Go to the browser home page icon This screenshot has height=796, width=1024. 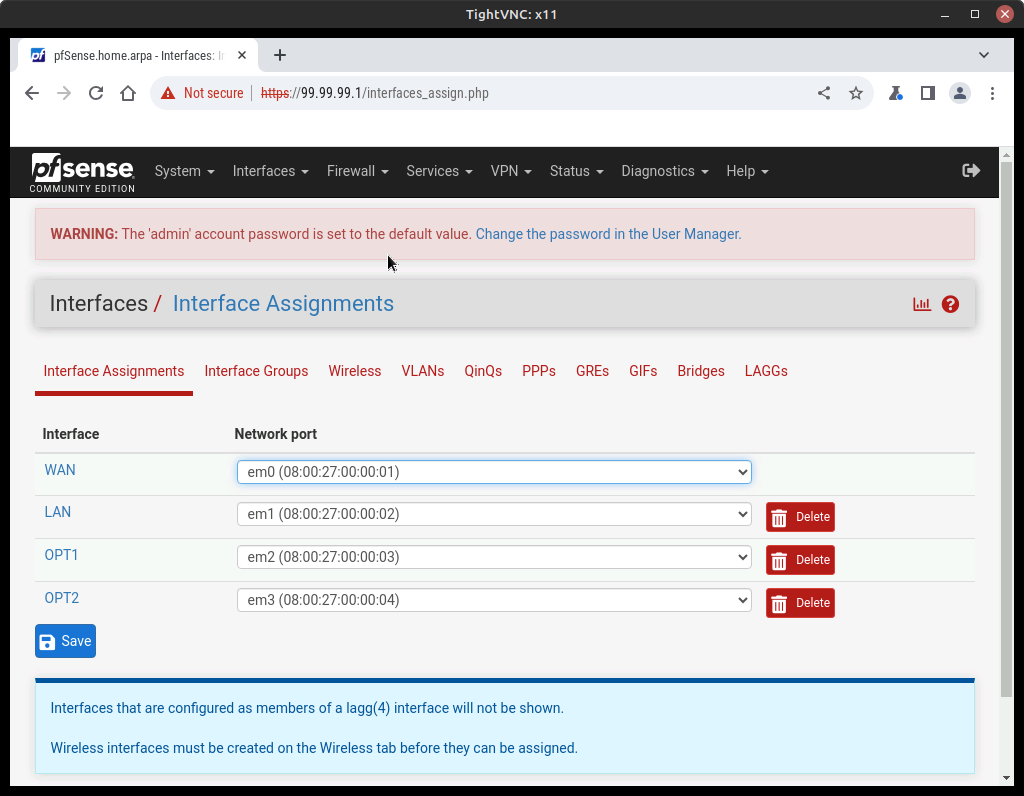tap(128, 93)
